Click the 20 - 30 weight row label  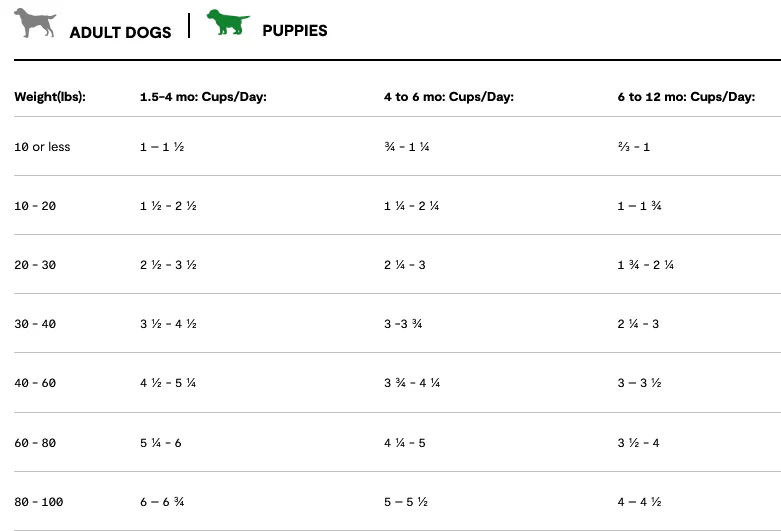click(x=35, y=265)
